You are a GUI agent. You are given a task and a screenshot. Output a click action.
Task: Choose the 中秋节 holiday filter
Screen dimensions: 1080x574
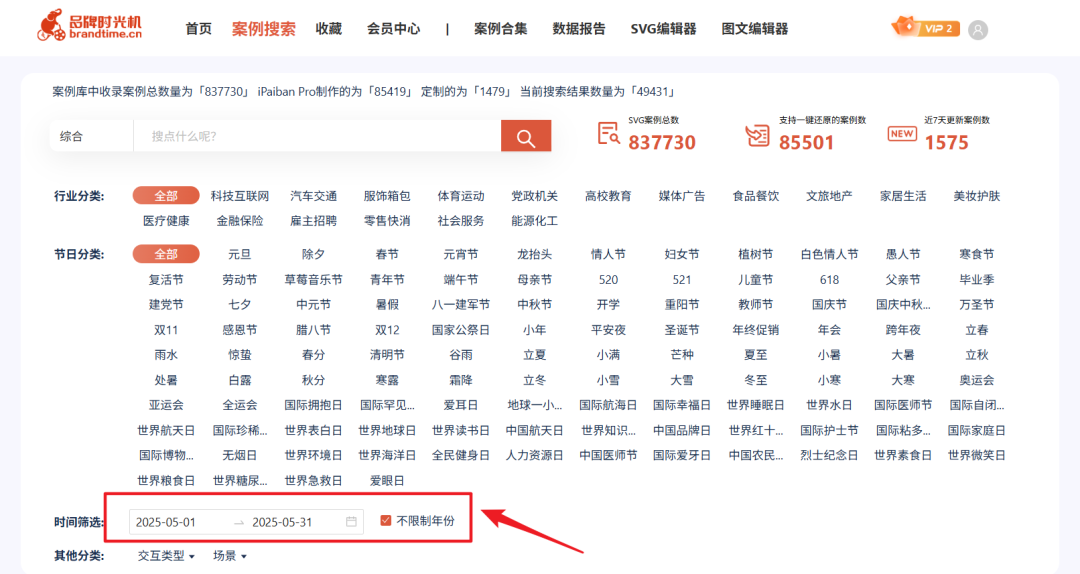534,305
